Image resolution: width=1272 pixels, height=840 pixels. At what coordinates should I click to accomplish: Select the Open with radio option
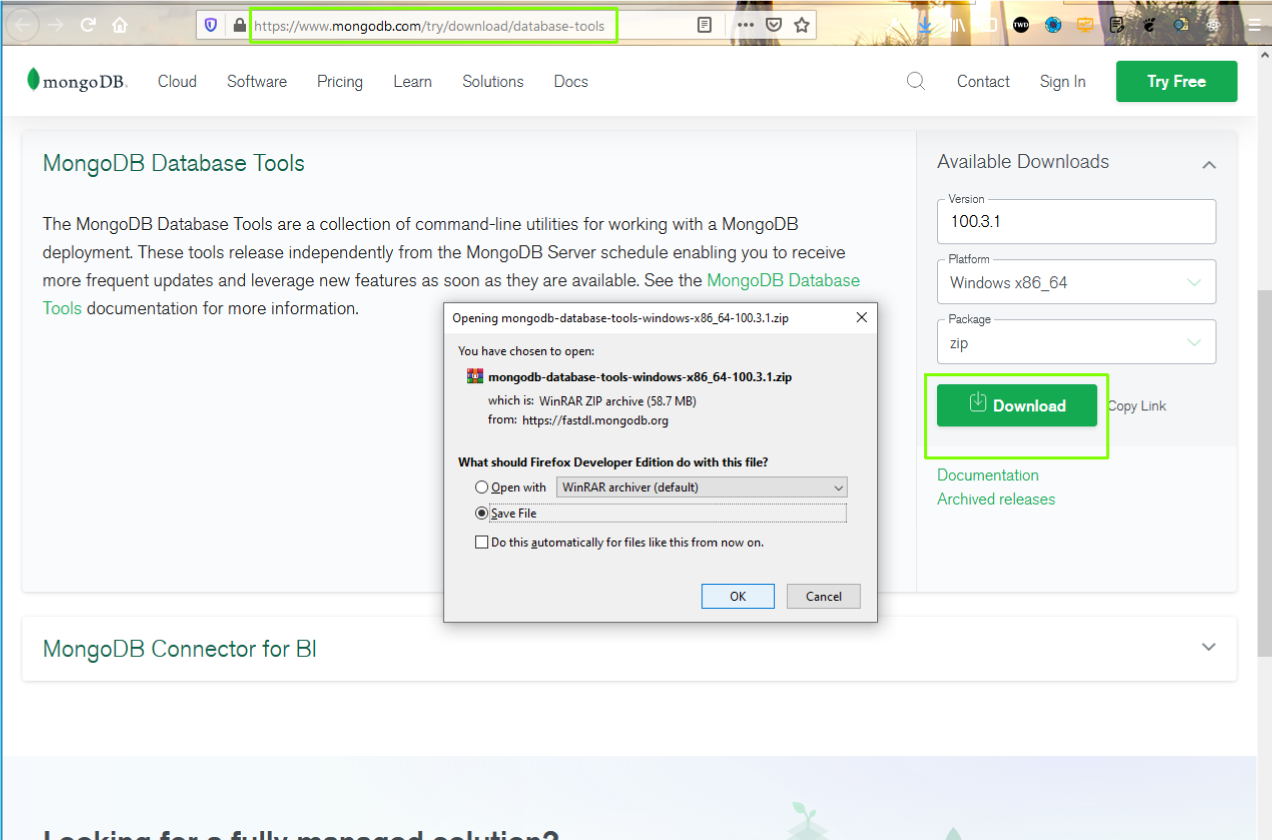pos(483,488)
